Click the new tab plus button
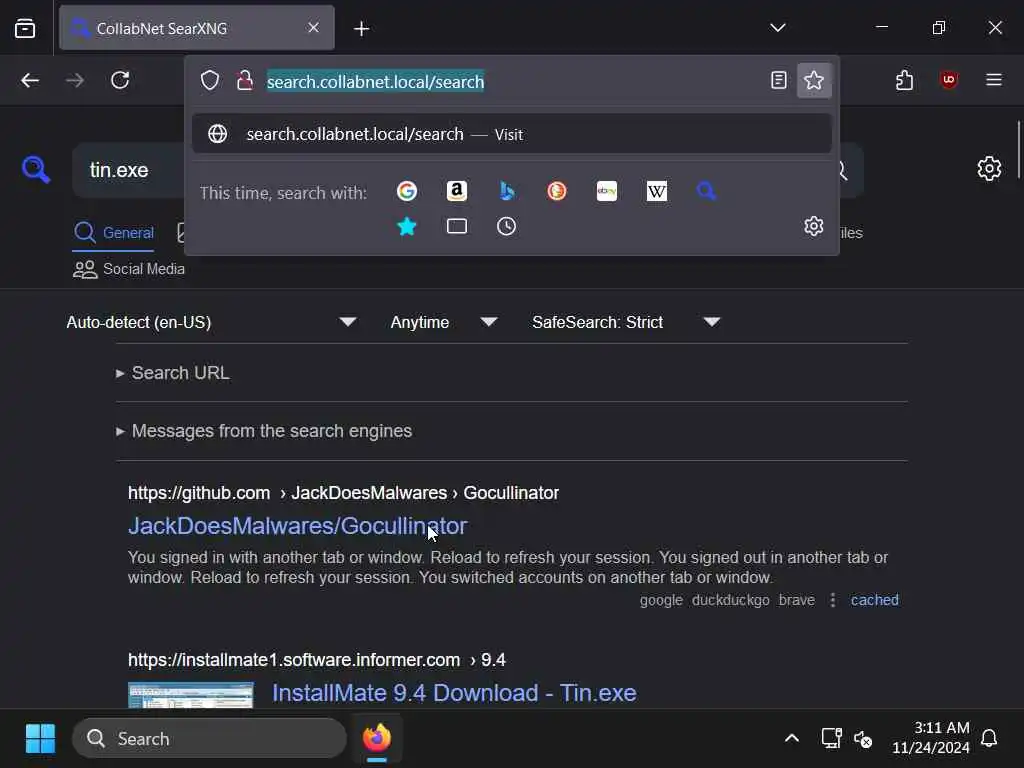 (x=361, y=28)
